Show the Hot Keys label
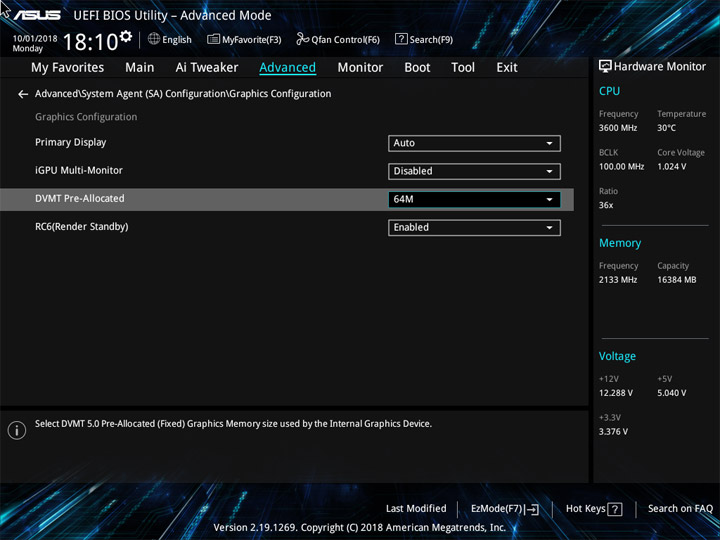Viewport: 720px width, 540px height. point(585,509)
